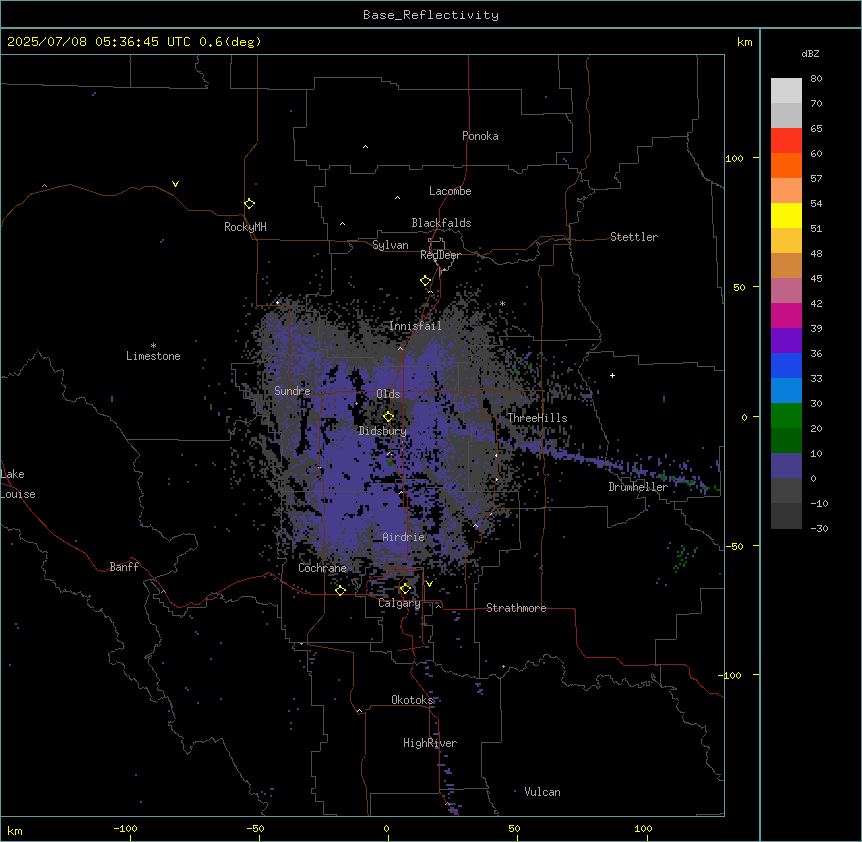Click the Lacombe city label
The height and width of the screenshot is (842, 862).
pyautogui.click(x=450, y=191)
